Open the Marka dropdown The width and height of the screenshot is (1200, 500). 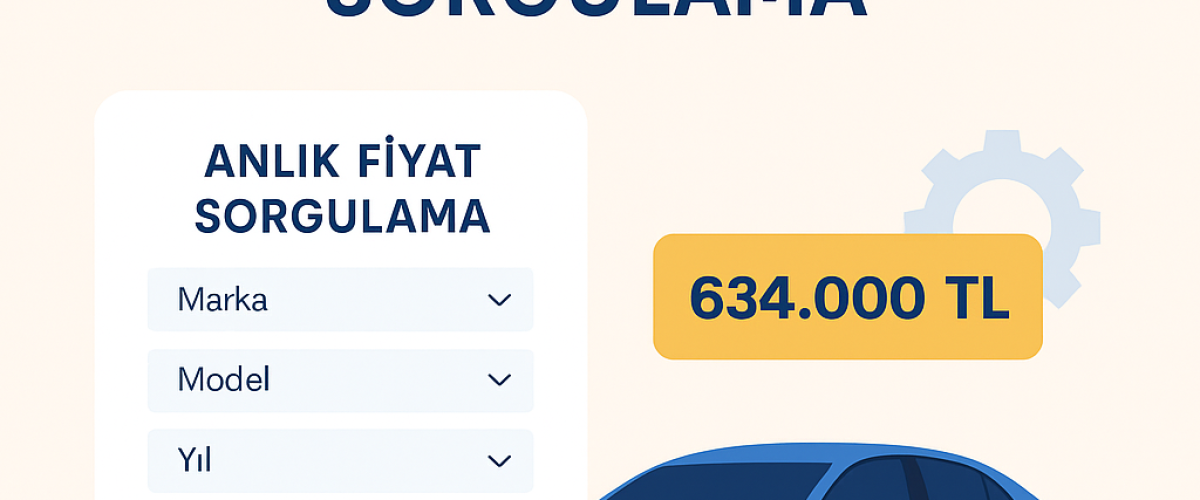click(340, 299)
